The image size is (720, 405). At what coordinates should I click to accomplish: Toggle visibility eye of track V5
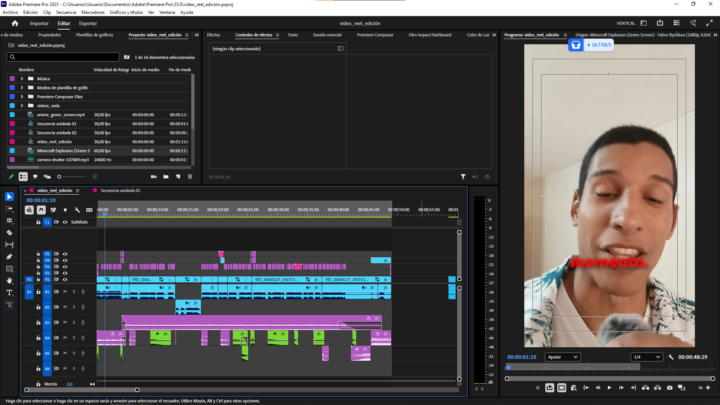pos(66,254)
